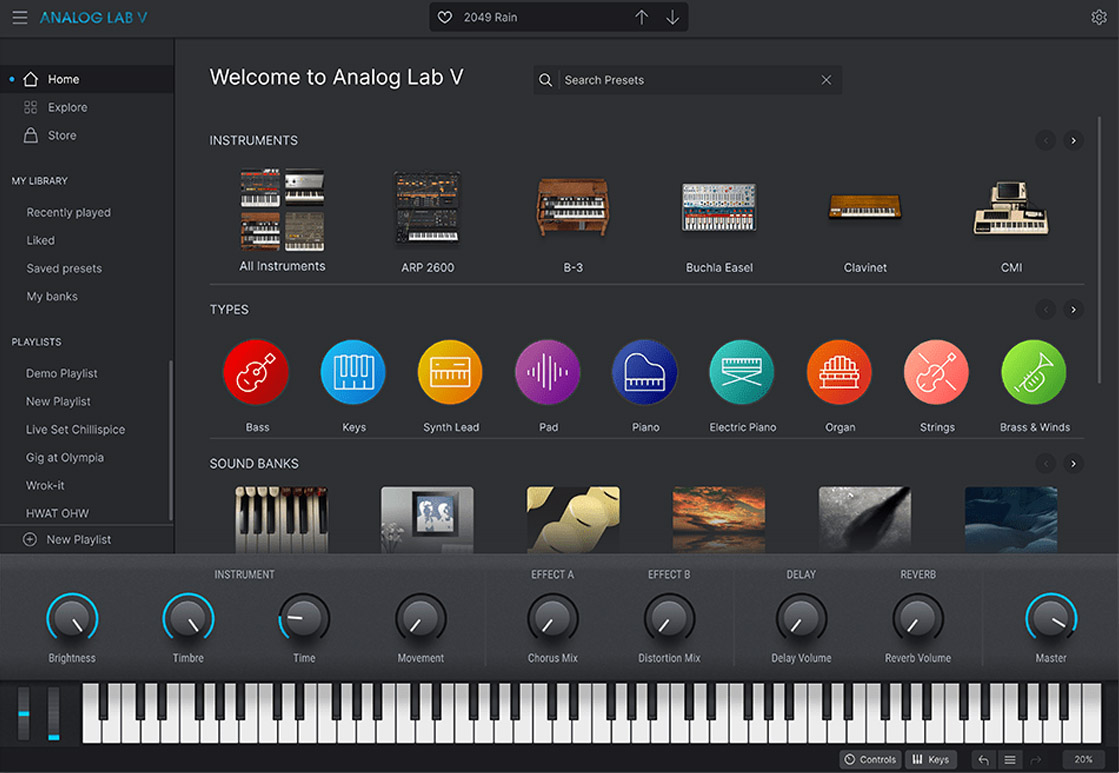
Task: Open Saved presets
Action: click(x=64, y=268)
